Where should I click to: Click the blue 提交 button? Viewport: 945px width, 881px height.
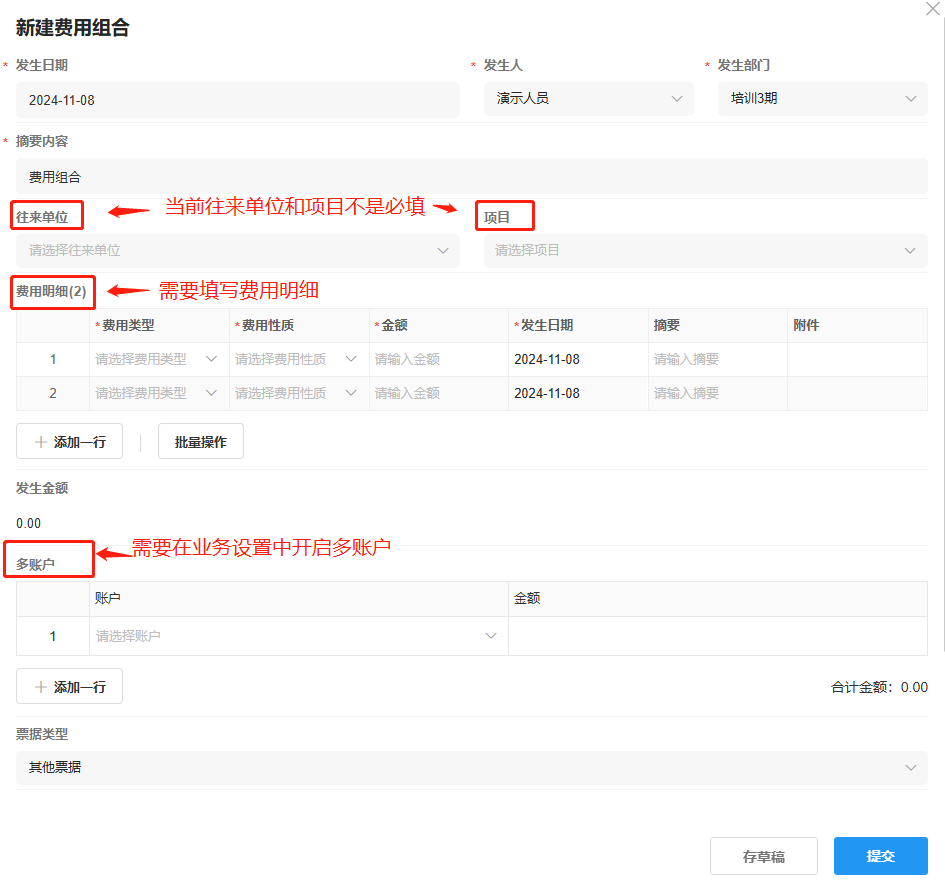[x=880, y=856]
